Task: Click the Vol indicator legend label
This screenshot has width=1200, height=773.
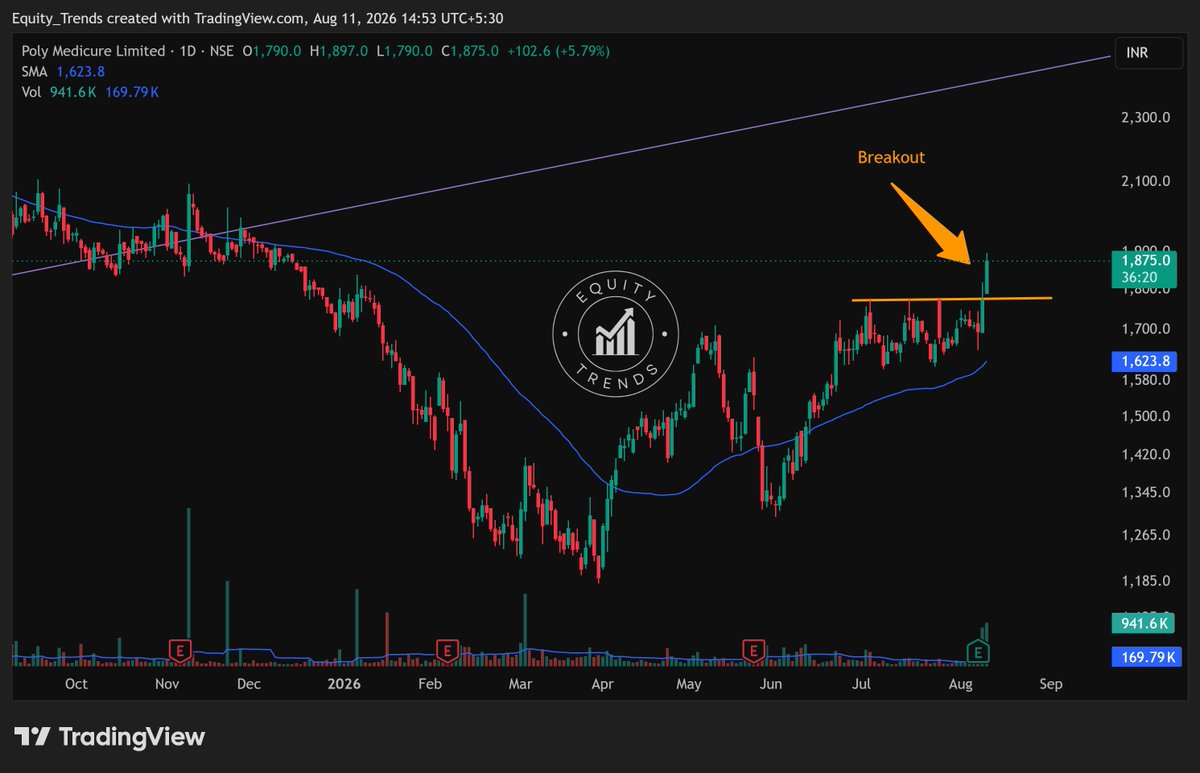Action: [32, 92]
